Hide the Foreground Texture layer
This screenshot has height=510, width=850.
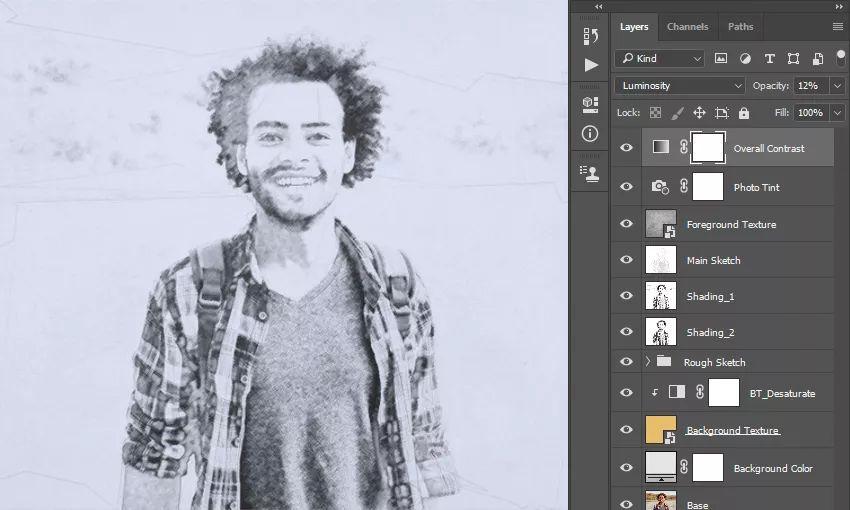click(627, 223)
